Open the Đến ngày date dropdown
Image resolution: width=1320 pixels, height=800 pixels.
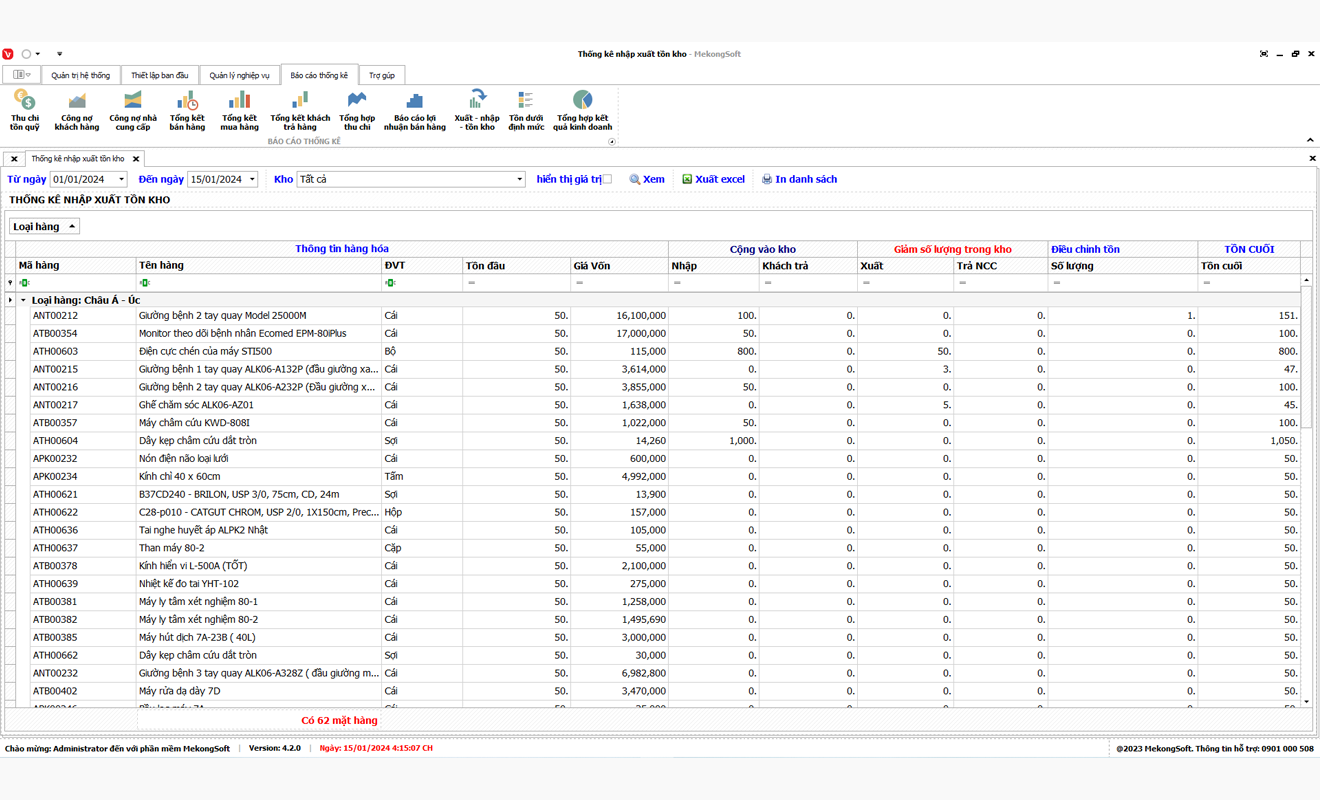[252, 179]
